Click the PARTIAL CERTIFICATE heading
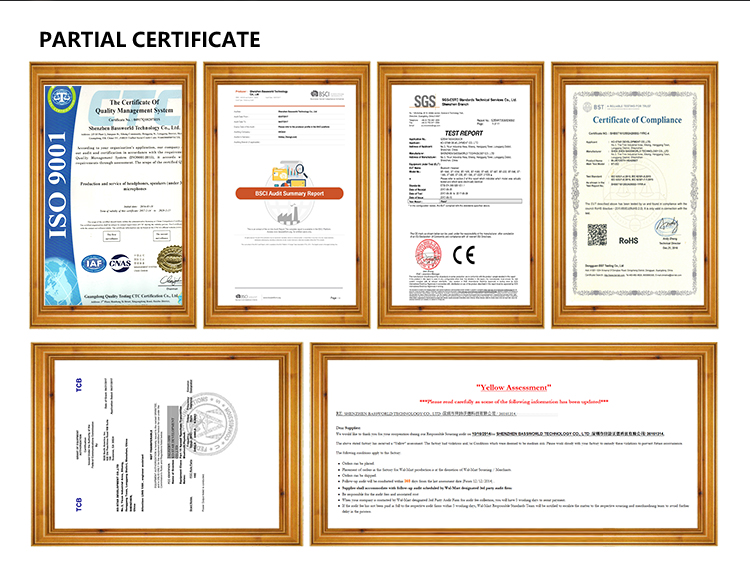Viewport: 750px width, 579px height. pyautogui.click(x=149, y=40)
